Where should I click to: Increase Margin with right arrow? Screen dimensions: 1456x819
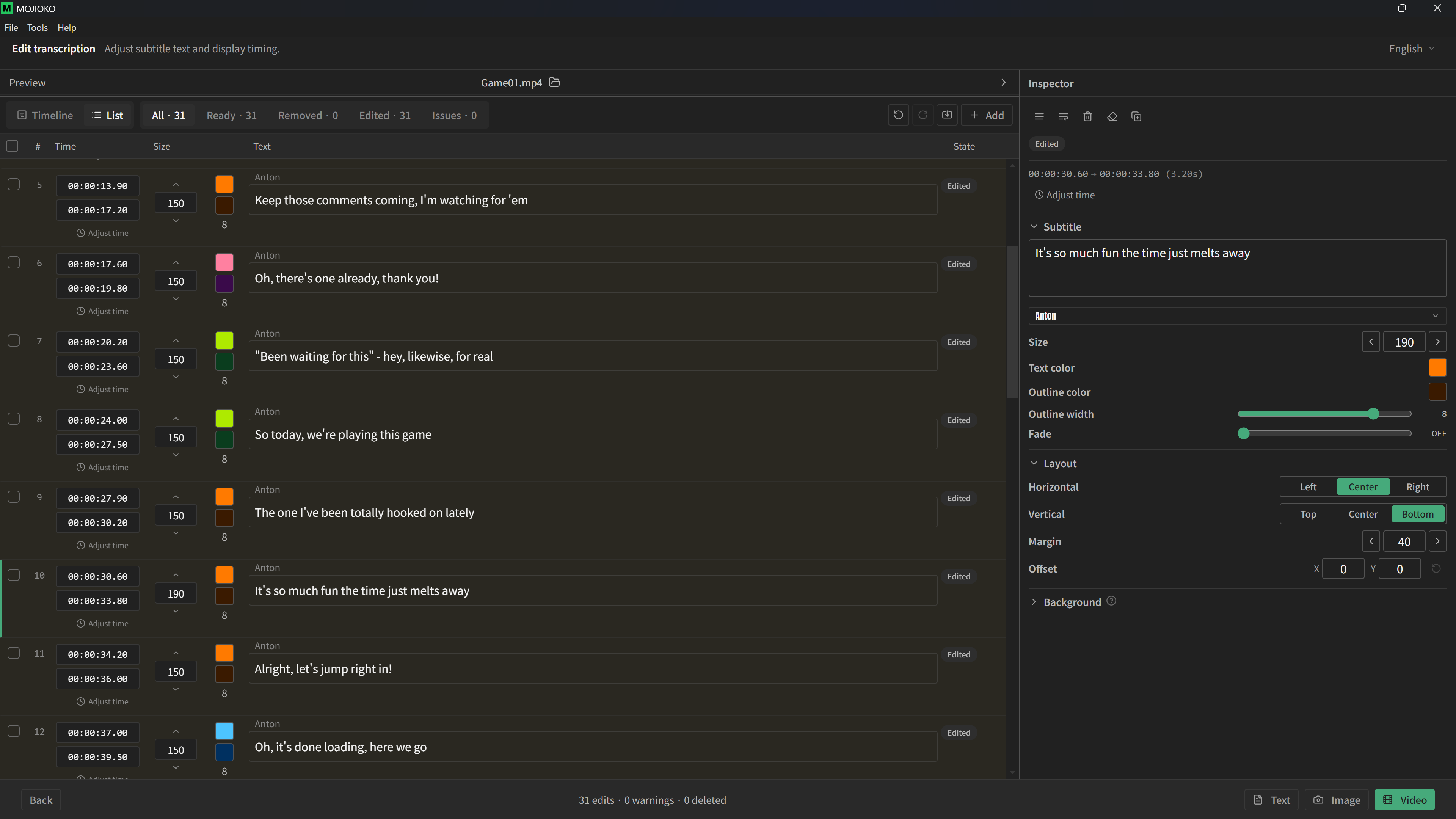[x=1437, y=541]
